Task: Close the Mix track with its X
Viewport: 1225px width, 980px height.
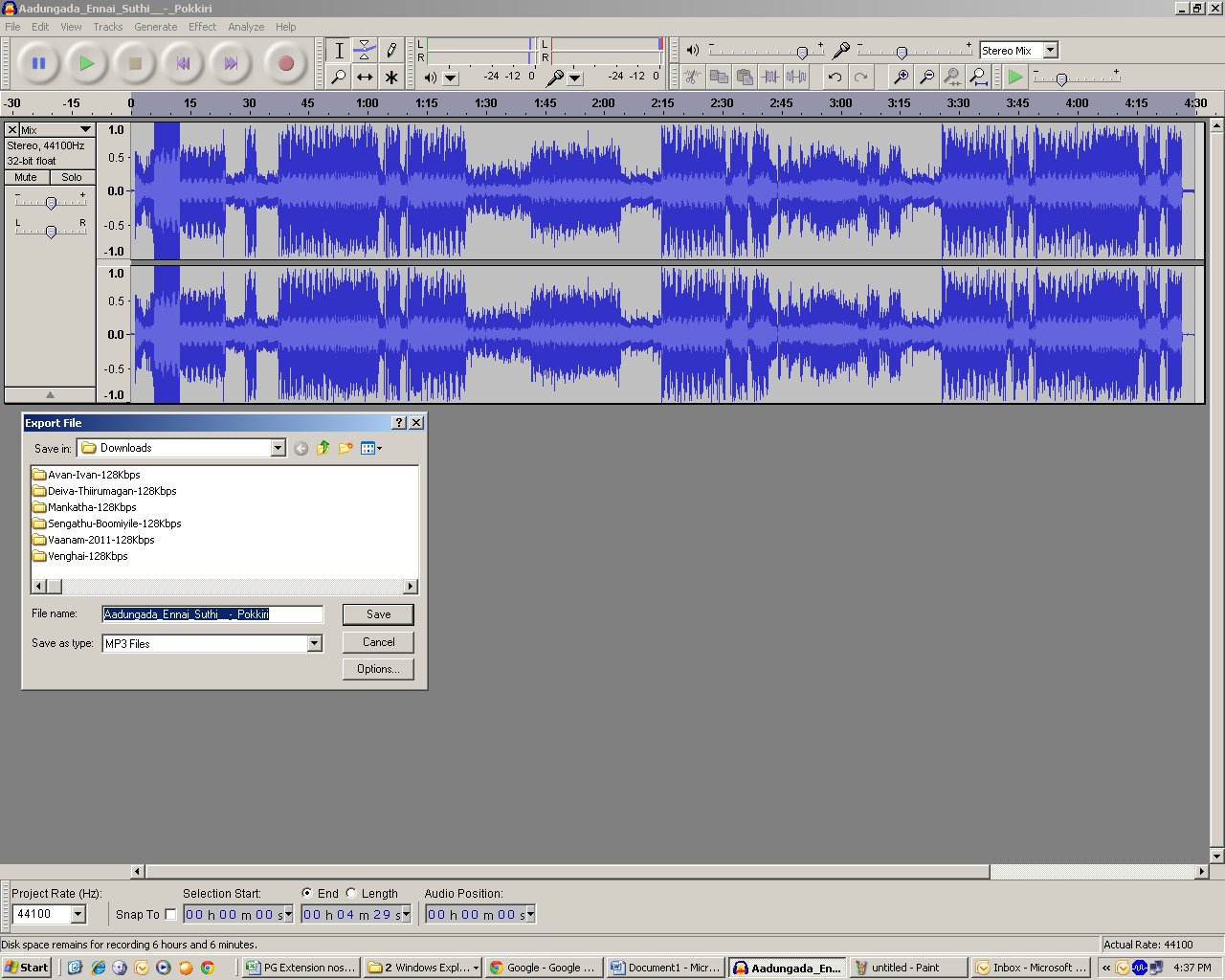Action: coord(12,129)
